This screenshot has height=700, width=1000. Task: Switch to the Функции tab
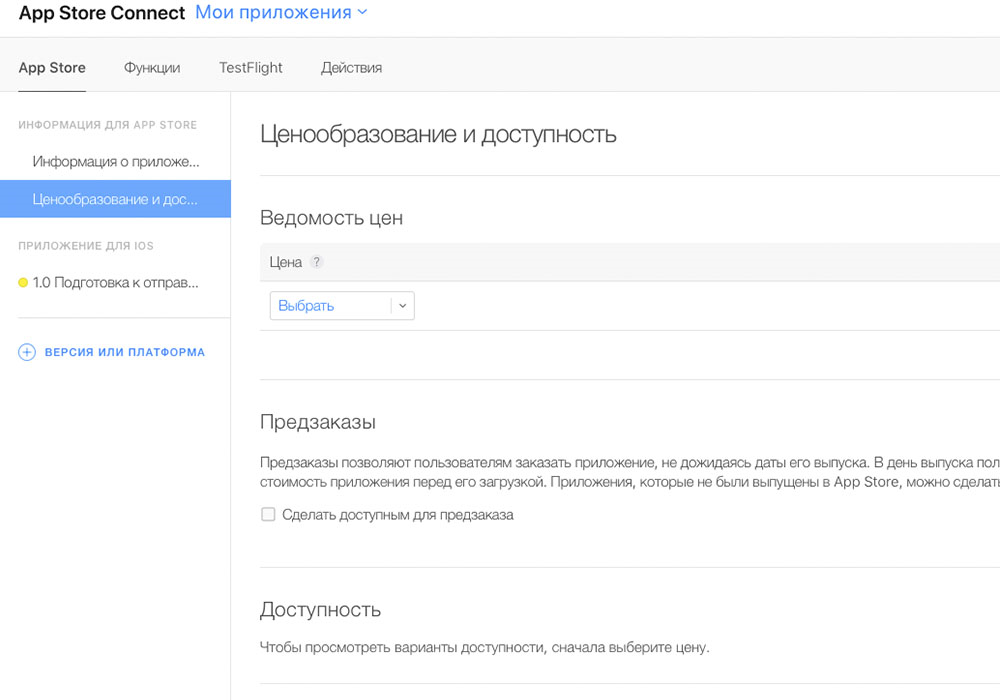[152, 68]
